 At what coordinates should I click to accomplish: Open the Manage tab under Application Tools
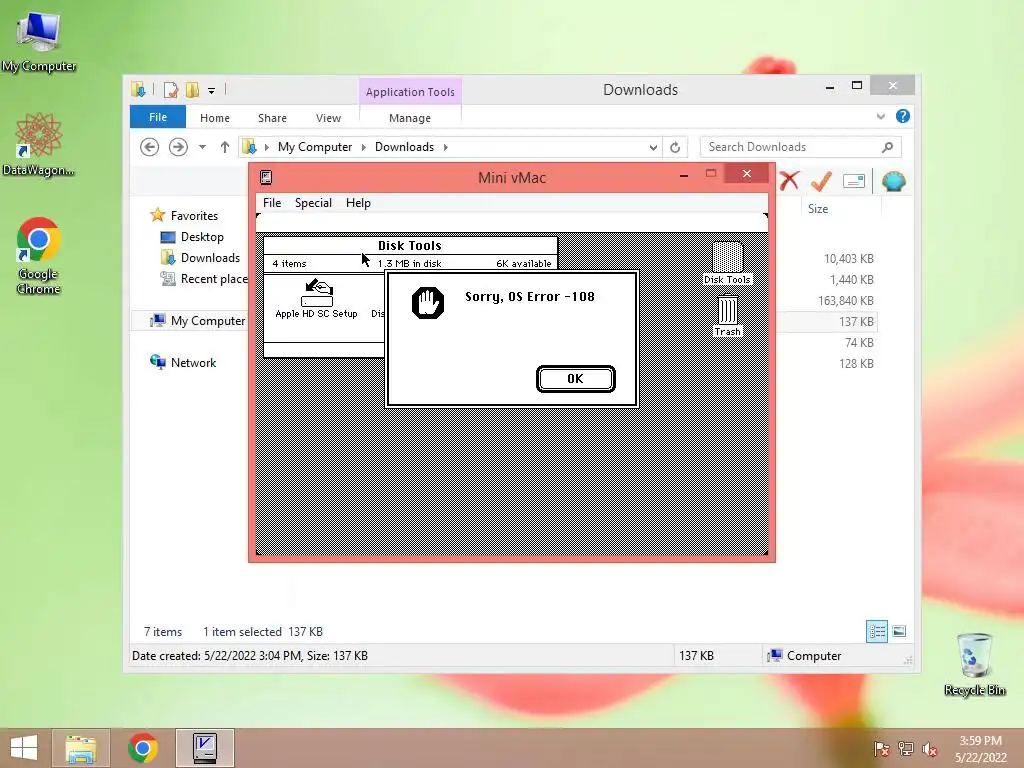click(x=409, y=118)
